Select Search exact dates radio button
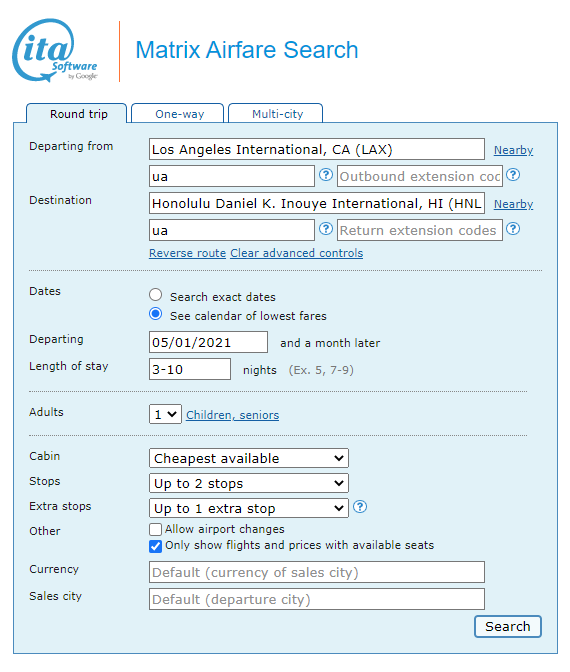The image size is (570, 672). [x=156, y=295]
